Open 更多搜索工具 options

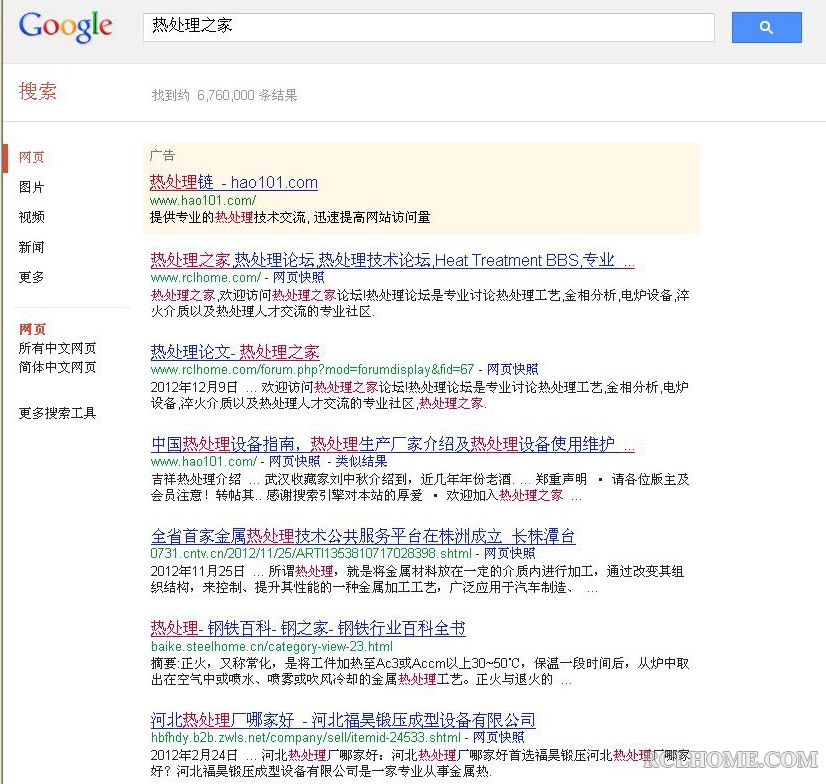[57, 413]
